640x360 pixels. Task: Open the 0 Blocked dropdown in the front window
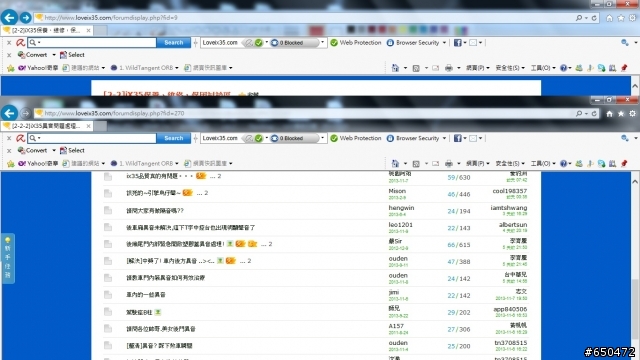[x=322, y=138]
